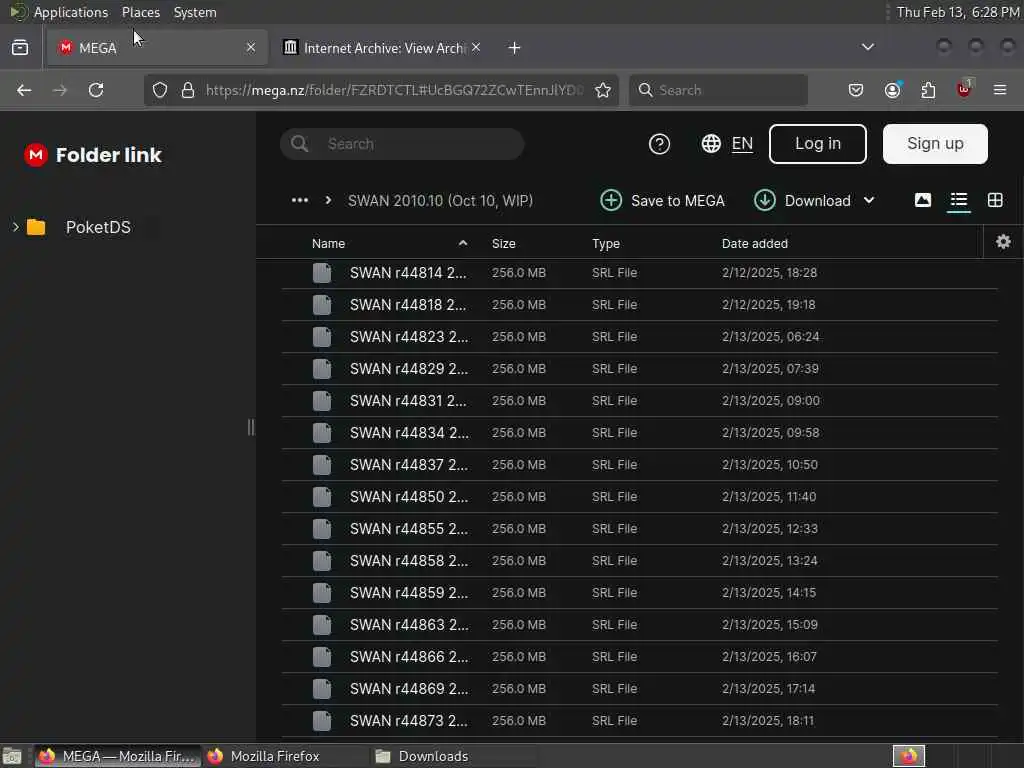Click the file icon for SWAN r44814
The height and width of the screenshot is (768, 1024).
tap(321, 273)
